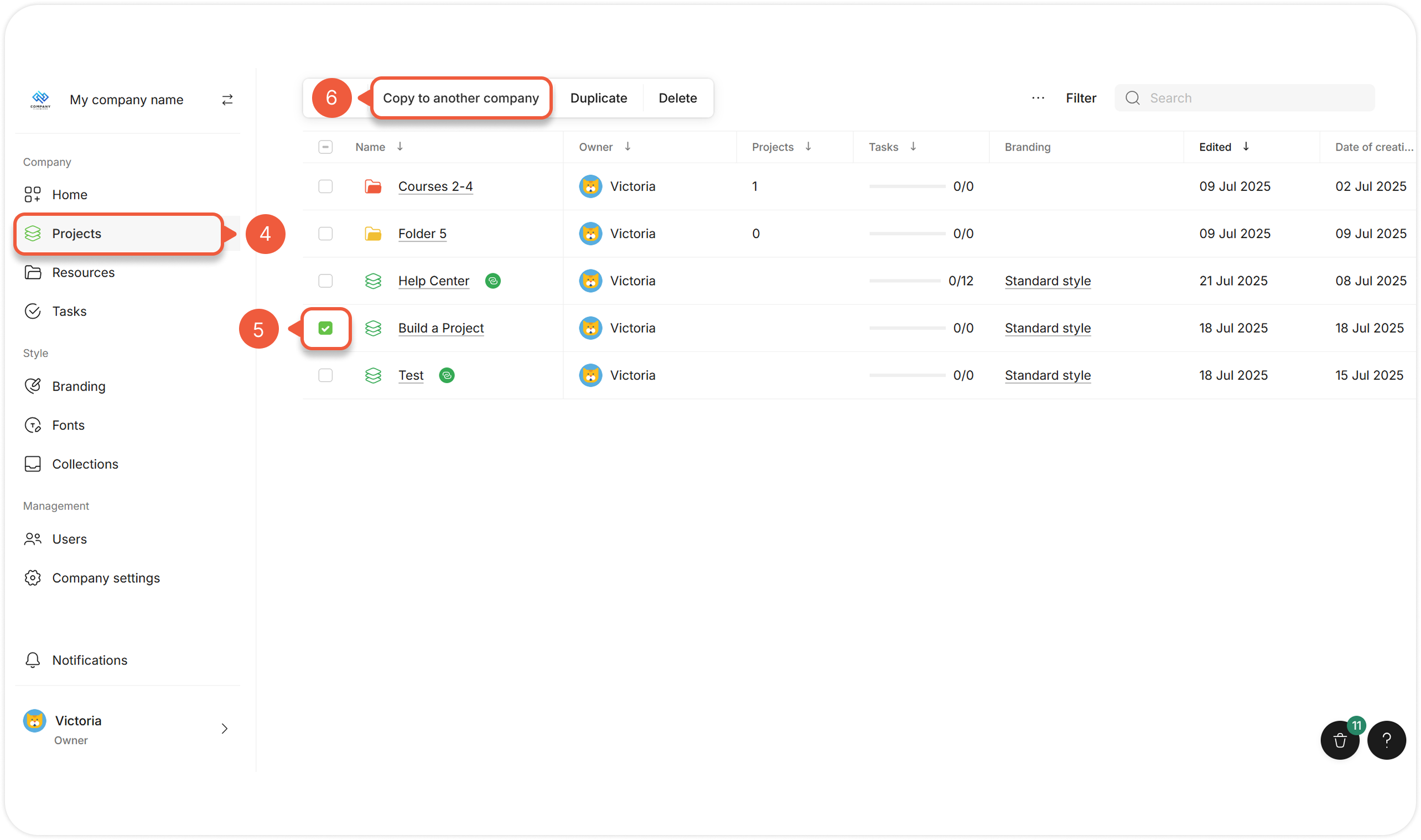Click the green badge beside Help Center
Viewport: 1421px width, 840px height.
[493, 281]
